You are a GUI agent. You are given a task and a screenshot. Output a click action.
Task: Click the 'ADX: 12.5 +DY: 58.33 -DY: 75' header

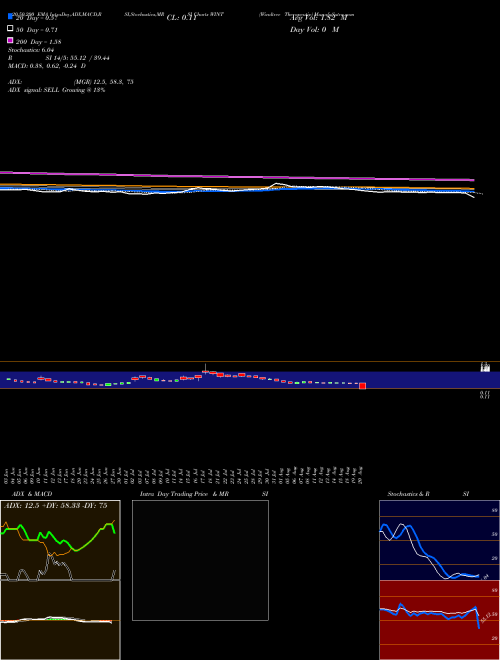tap(56, 506)
